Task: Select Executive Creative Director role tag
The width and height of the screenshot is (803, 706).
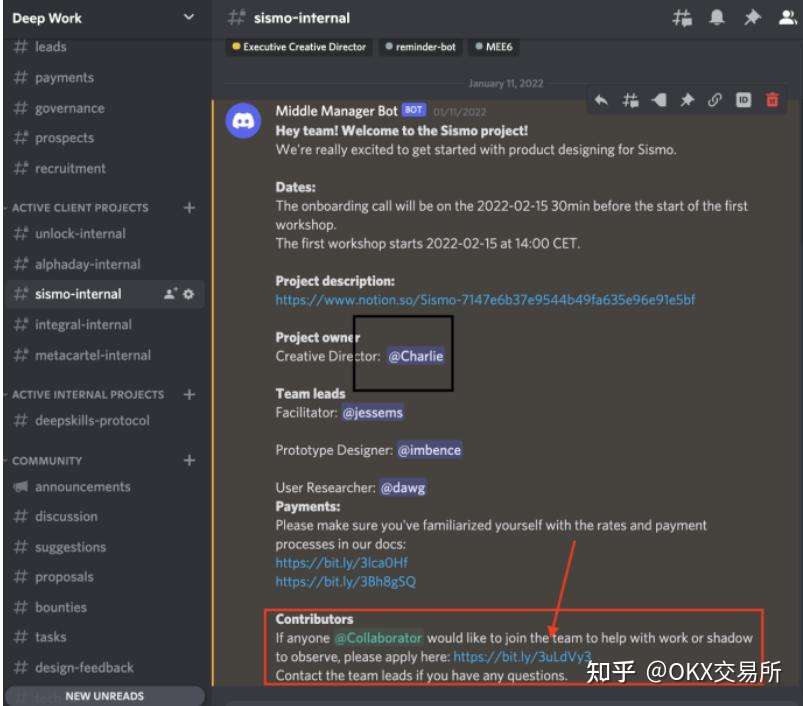Action: 299,47
